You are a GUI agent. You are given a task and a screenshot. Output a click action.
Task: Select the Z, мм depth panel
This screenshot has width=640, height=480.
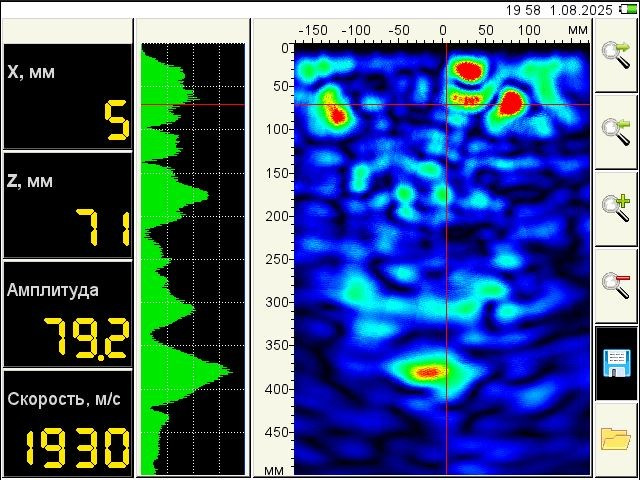coord(68,204)
